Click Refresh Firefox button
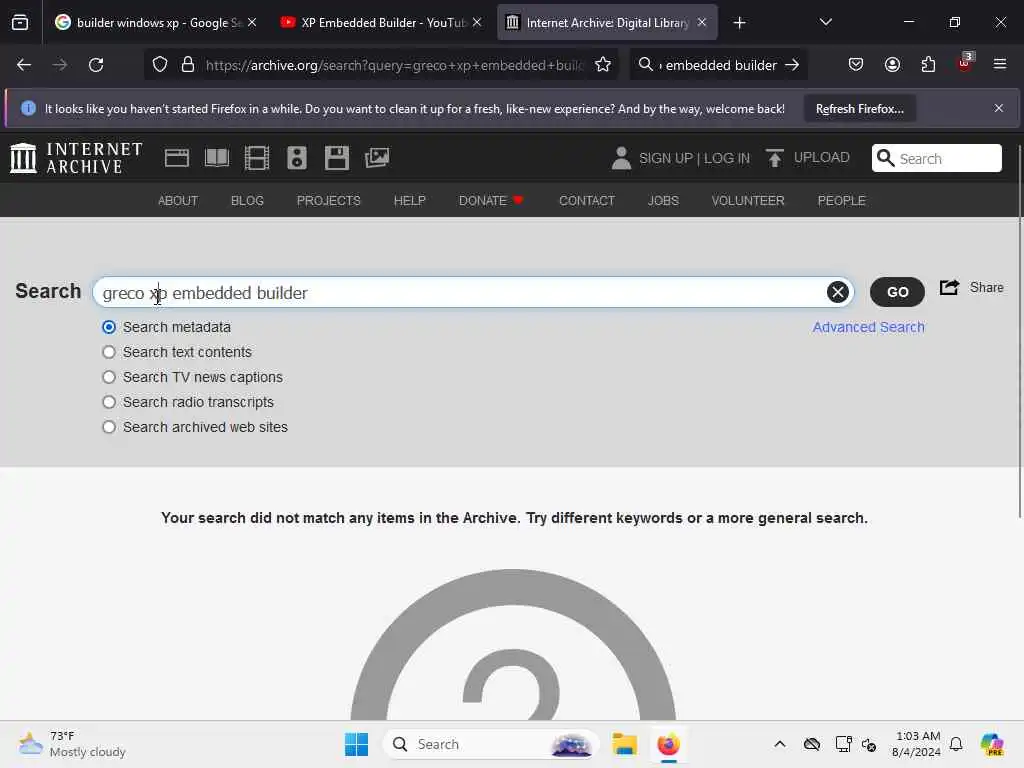 pyautogui.click(x=859, y=108)
